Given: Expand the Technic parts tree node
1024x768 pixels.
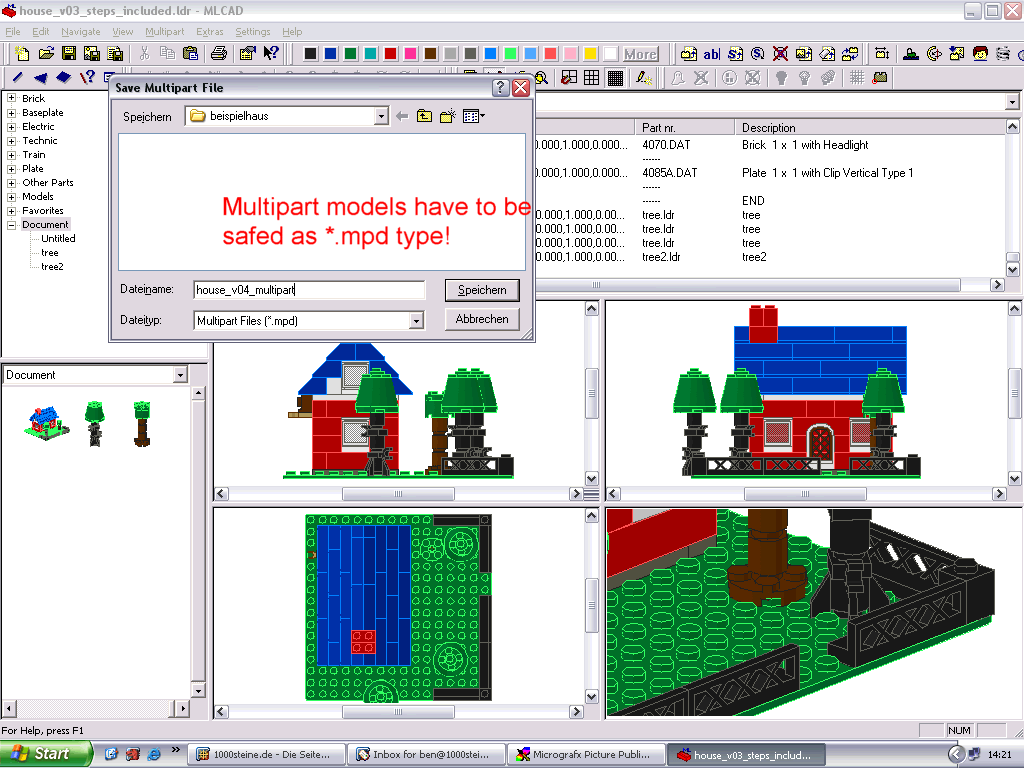Looking at the screenshot, I should tap(11, 140).
